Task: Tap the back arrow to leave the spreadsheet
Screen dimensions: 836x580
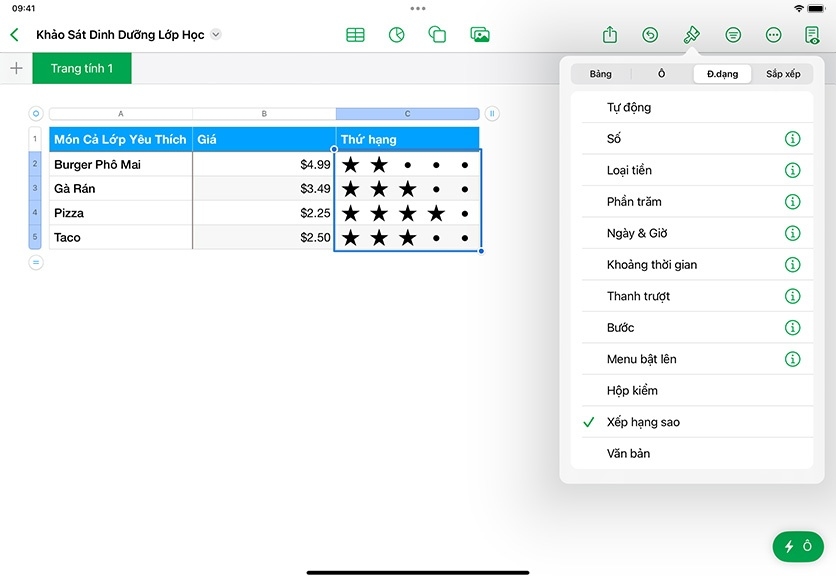Action: [14, 35]
